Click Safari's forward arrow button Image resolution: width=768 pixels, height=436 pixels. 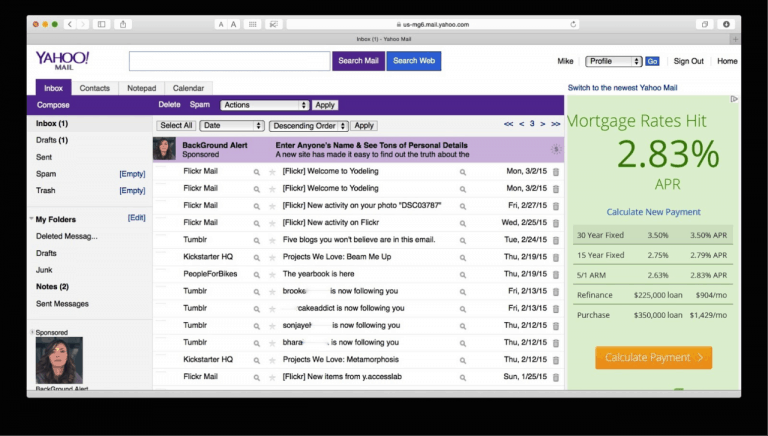pos(82,24)
